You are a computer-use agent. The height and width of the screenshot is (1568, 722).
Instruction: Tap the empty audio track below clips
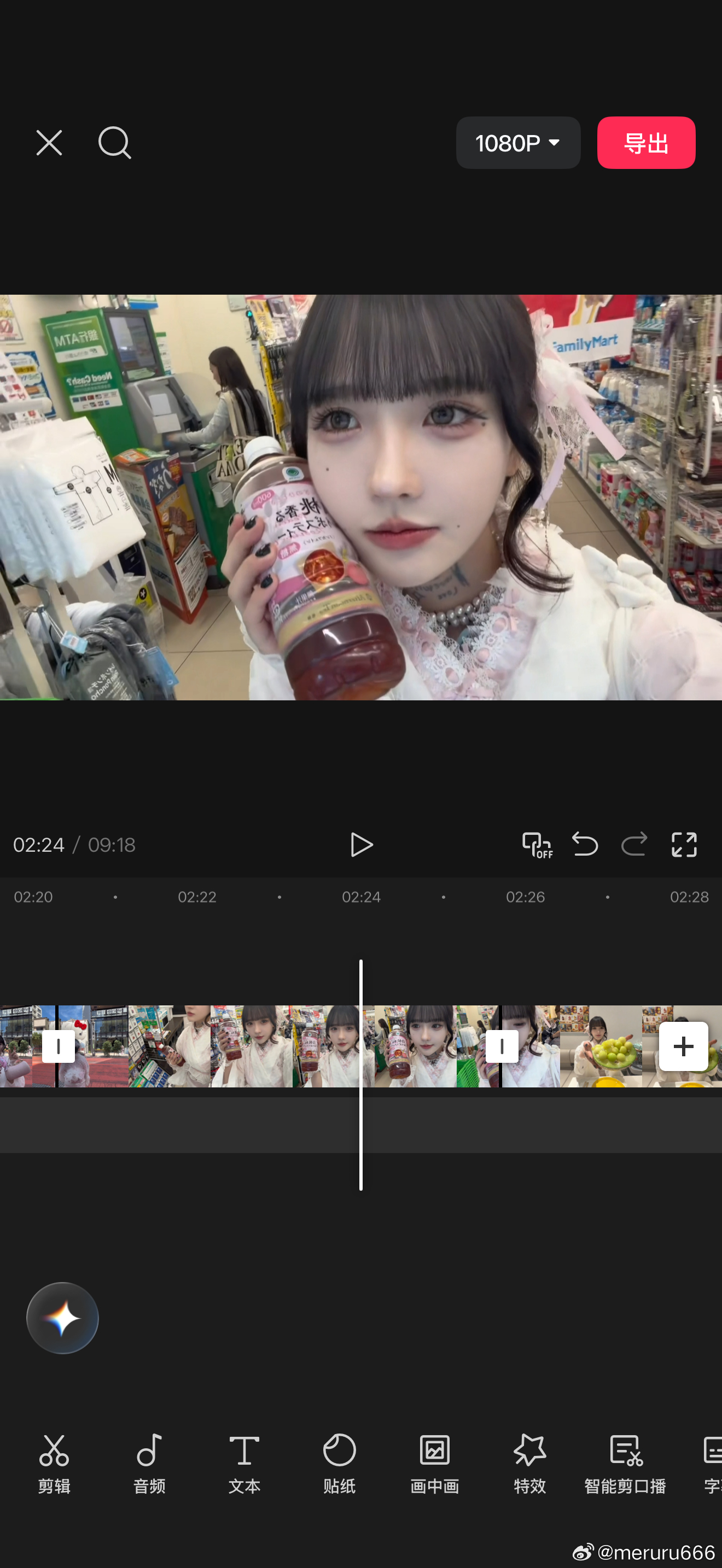pyautogui.click(x=361, y=1125)
